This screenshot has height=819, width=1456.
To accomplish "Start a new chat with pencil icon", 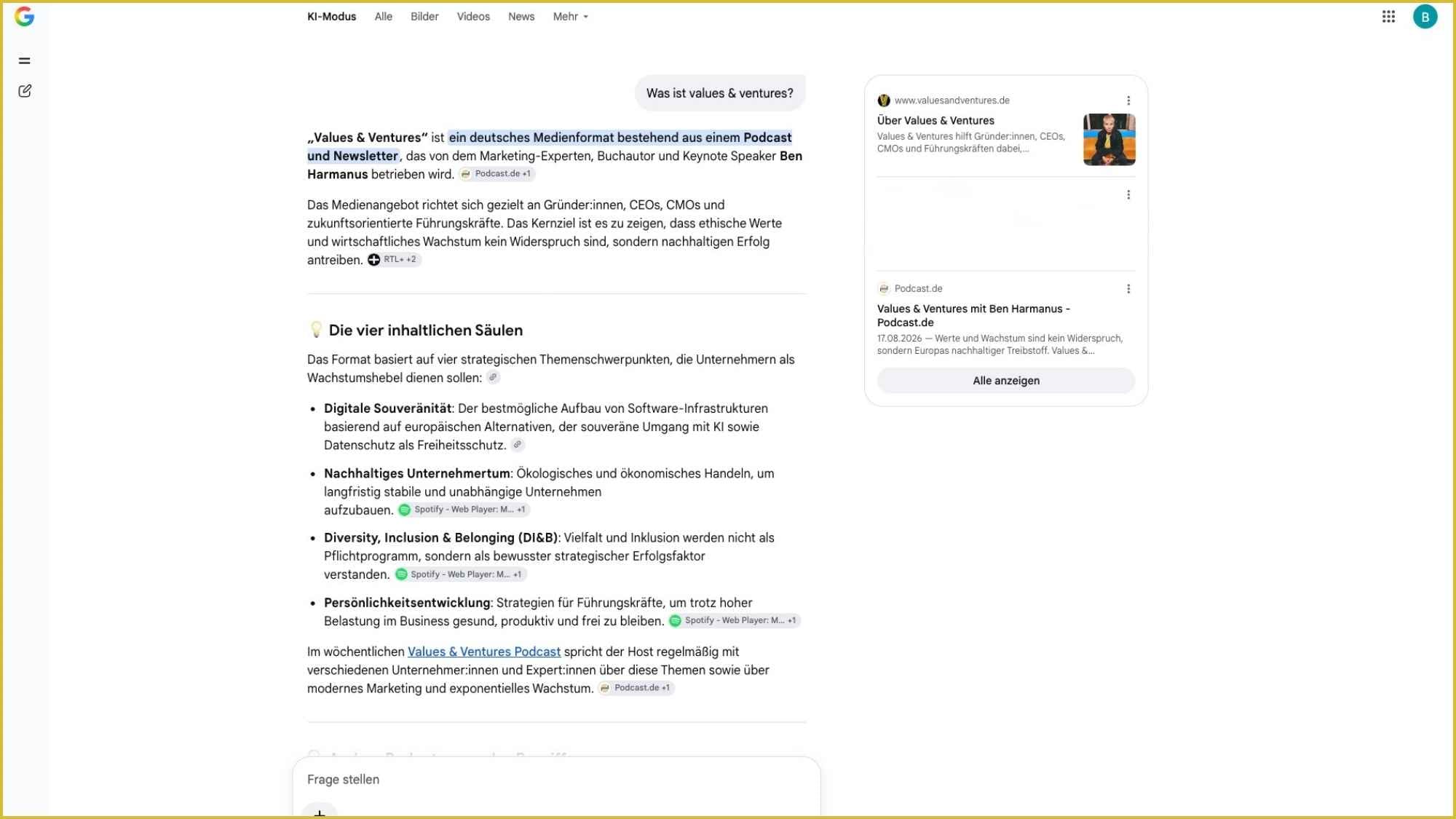I will pyautogui.click(x=25, y=91).
